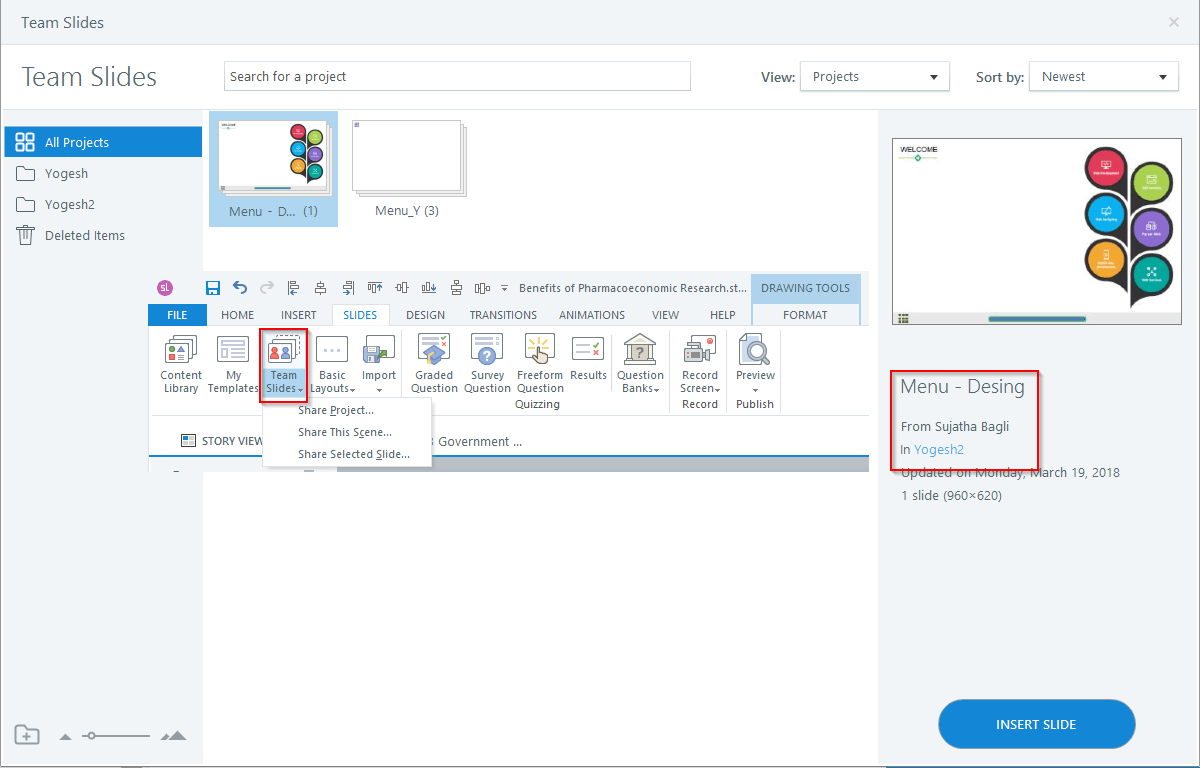This screenshot has height=768, width=1200.
Task: Open the Sort by dropdown set to Newest
Action: [1105, 76]
